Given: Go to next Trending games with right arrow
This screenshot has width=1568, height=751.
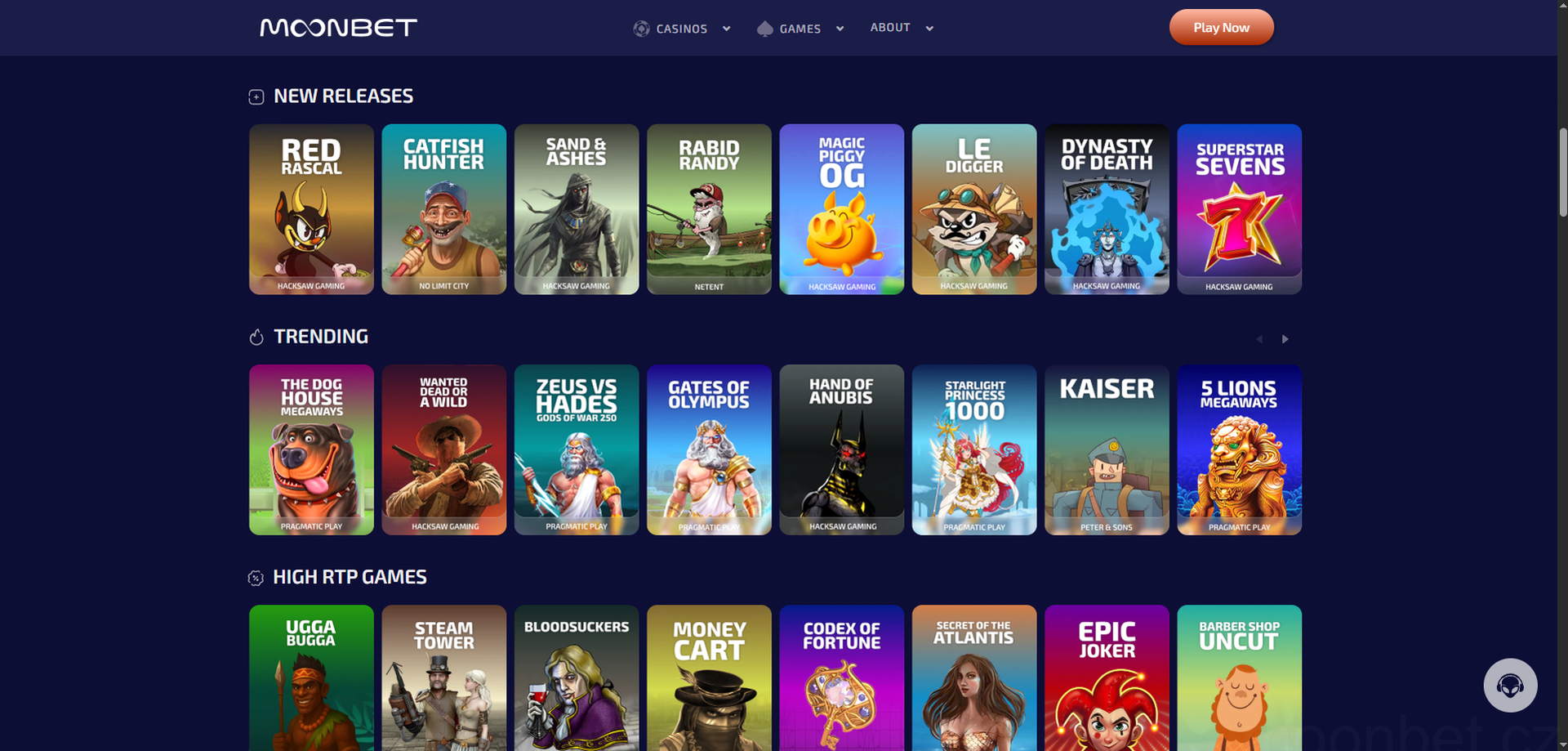Looking at the screenshot, I should point(1285,339).
